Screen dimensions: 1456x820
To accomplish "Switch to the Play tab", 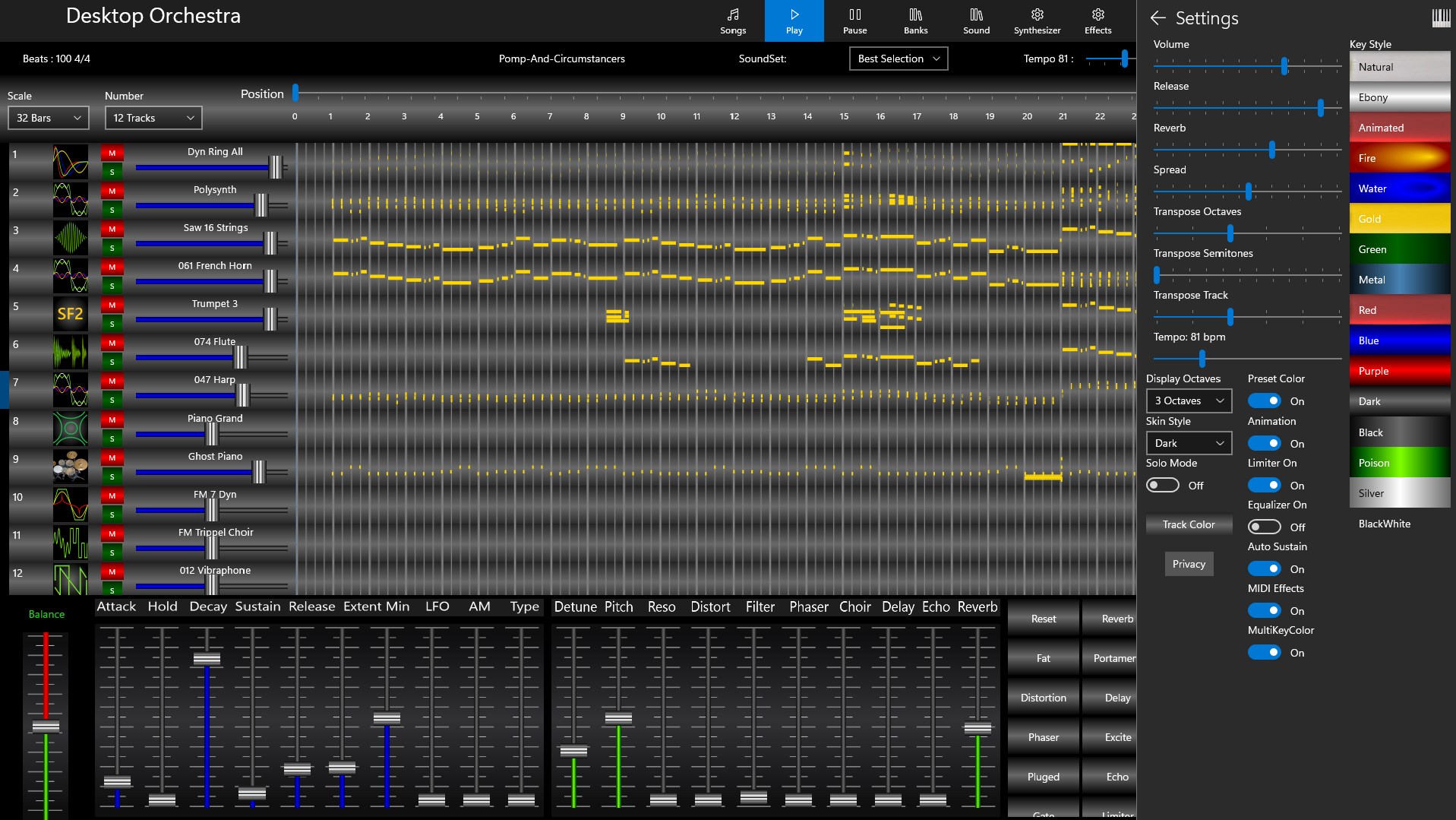I will click(794, 21).
